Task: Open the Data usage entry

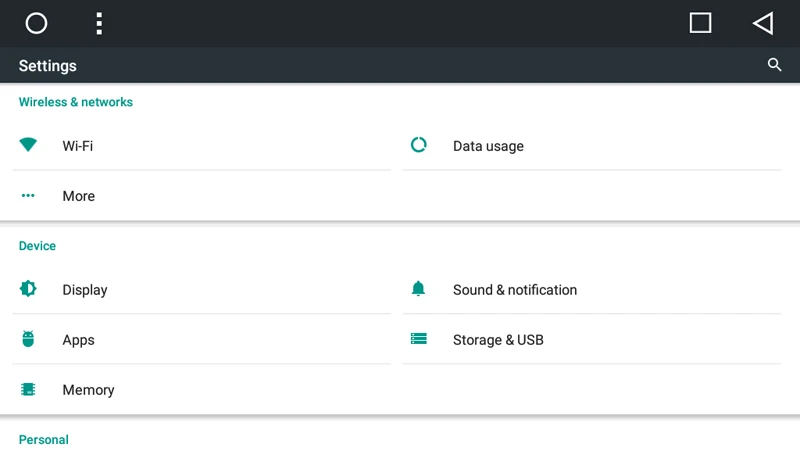Action: tap(592, 146)
